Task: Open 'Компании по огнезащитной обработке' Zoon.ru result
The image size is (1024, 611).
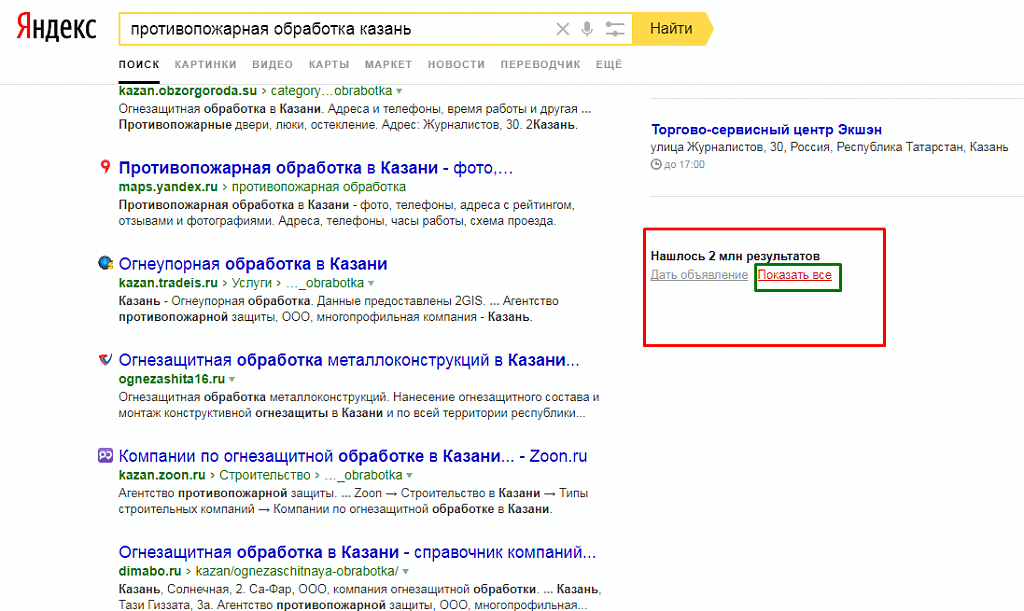Action: click(353, 456)
